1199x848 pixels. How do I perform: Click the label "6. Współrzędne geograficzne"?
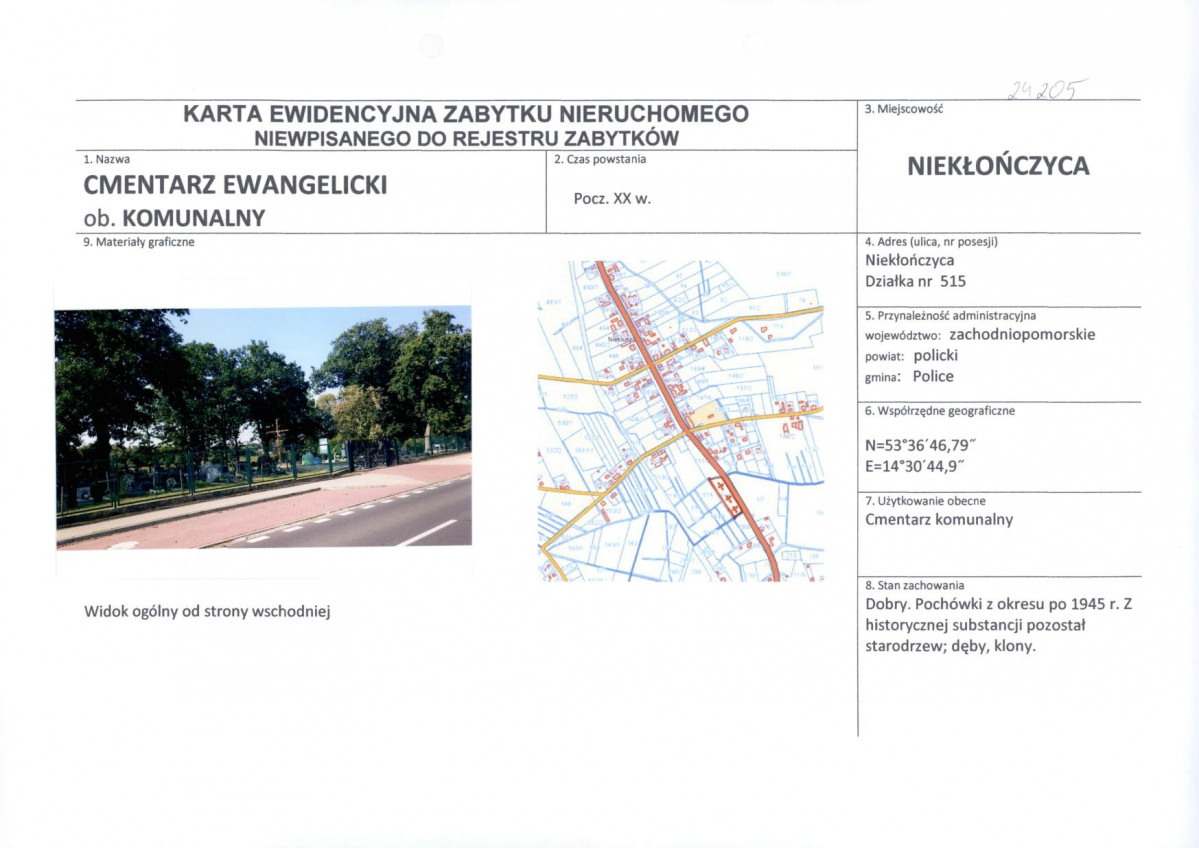click(x=940, y=411)
